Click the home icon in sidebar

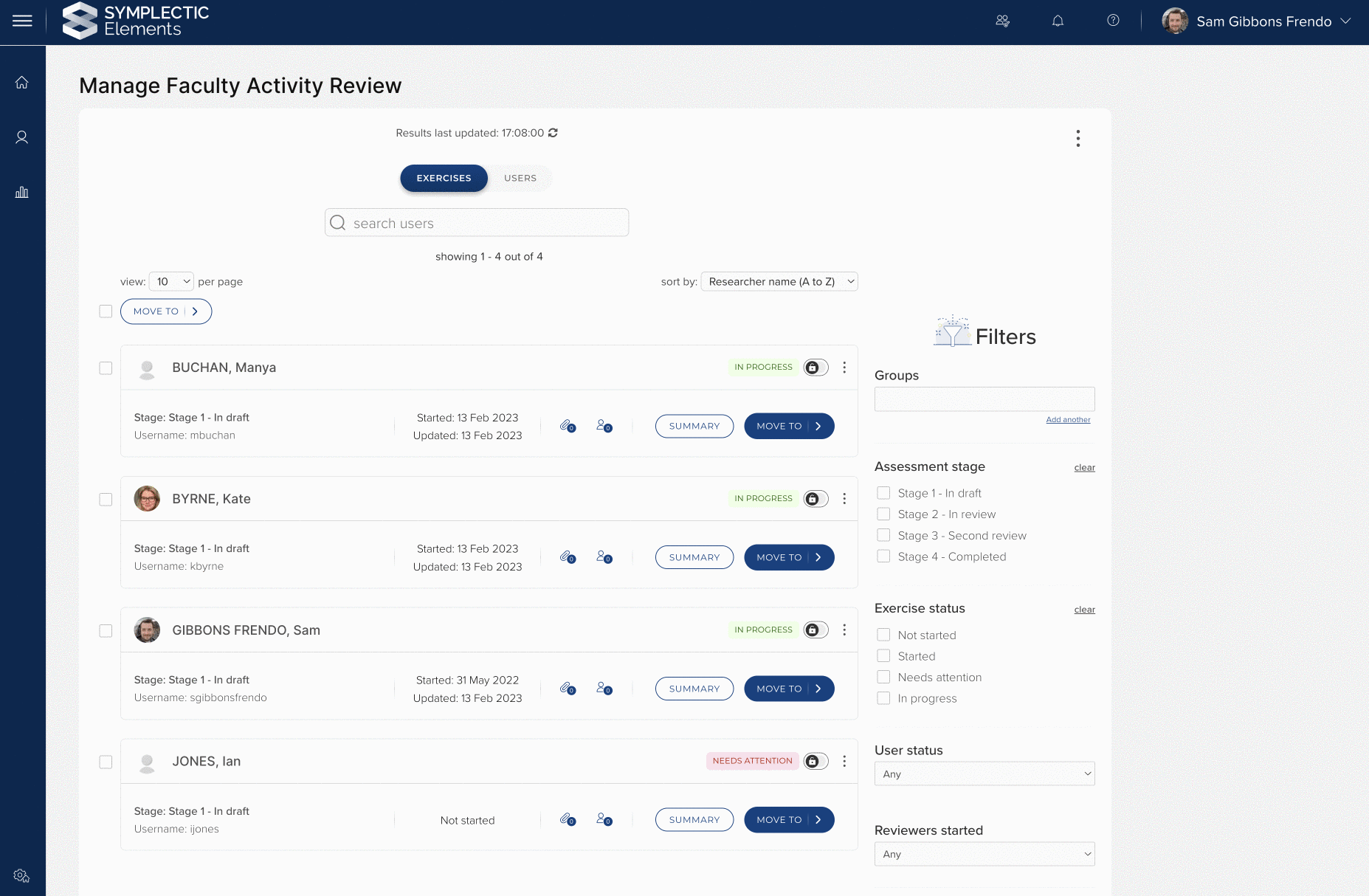coord(22,83)
